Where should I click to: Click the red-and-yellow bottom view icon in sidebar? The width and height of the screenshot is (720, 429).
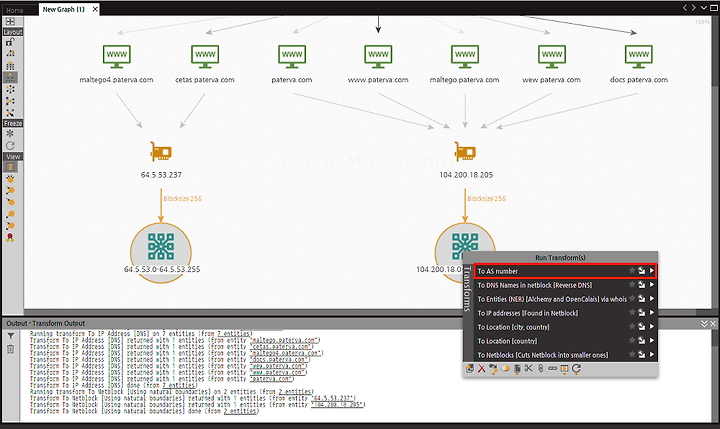click(10, 237)
